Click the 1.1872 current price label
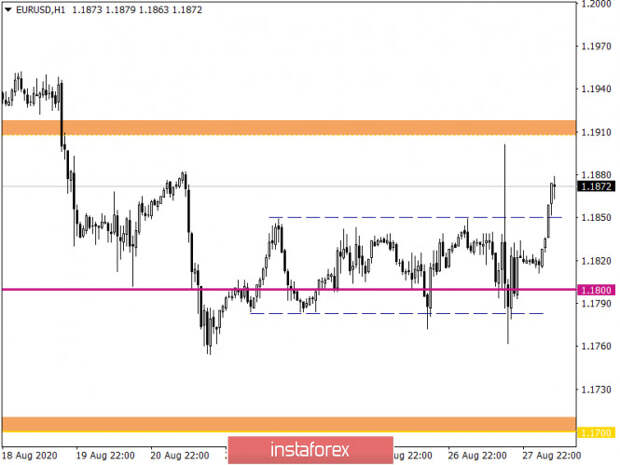The height and width of the screenshot is (465, 620). click(x=596, y=186)
